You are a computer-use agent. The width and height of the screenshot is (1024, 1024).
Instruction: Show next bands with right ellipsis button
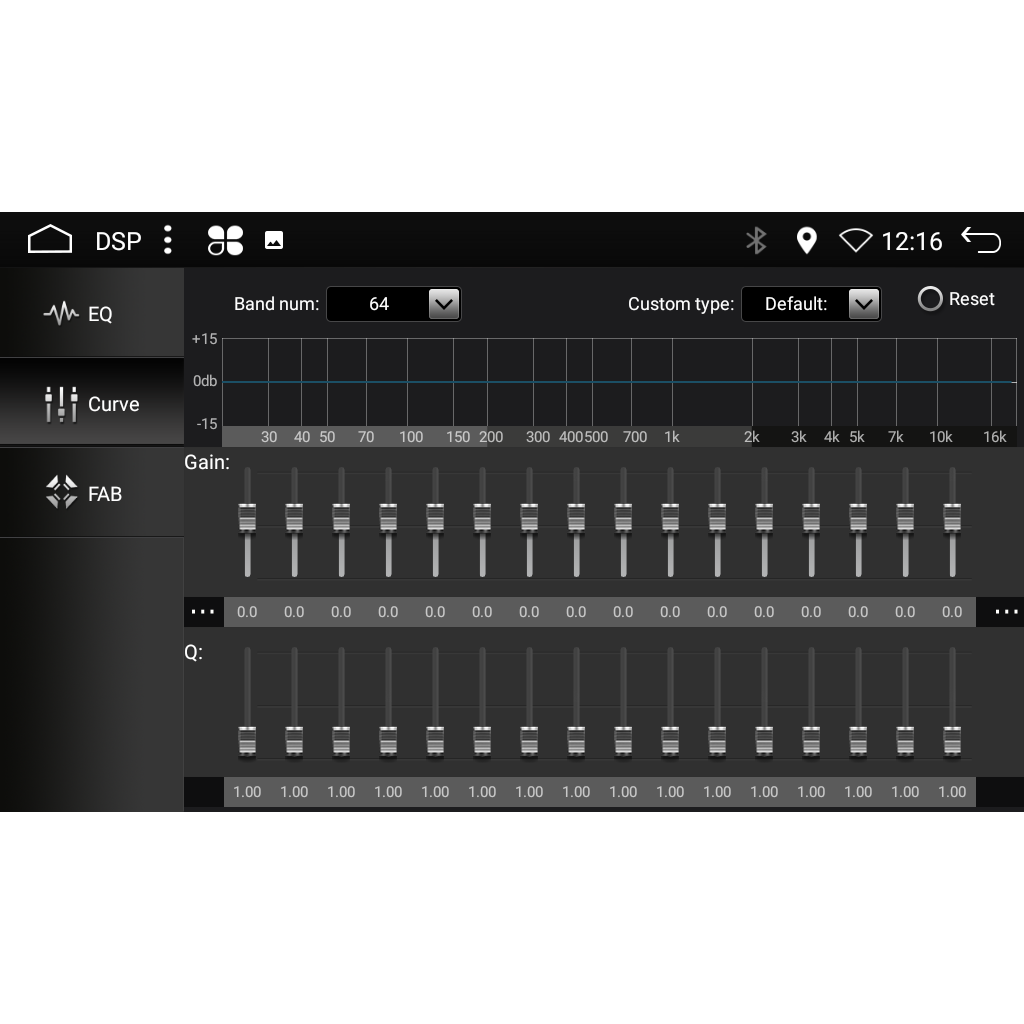click(x=1006, y=612)
